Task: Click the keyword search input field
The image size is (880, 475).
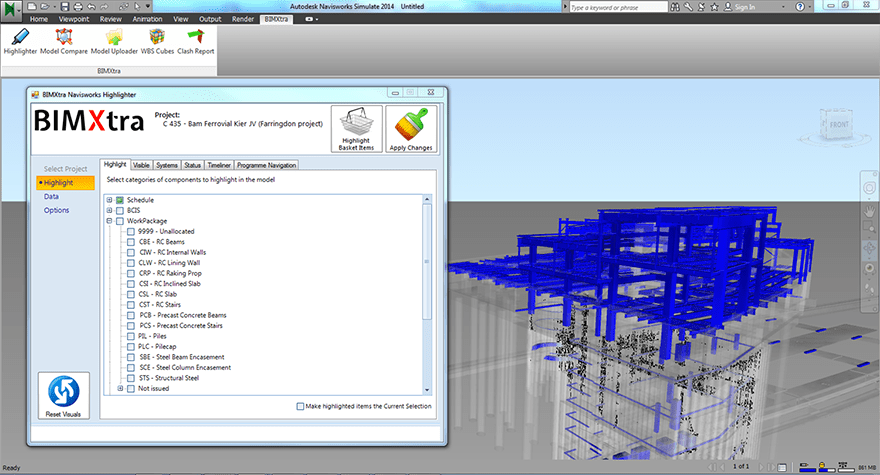Action: point(617,7)
